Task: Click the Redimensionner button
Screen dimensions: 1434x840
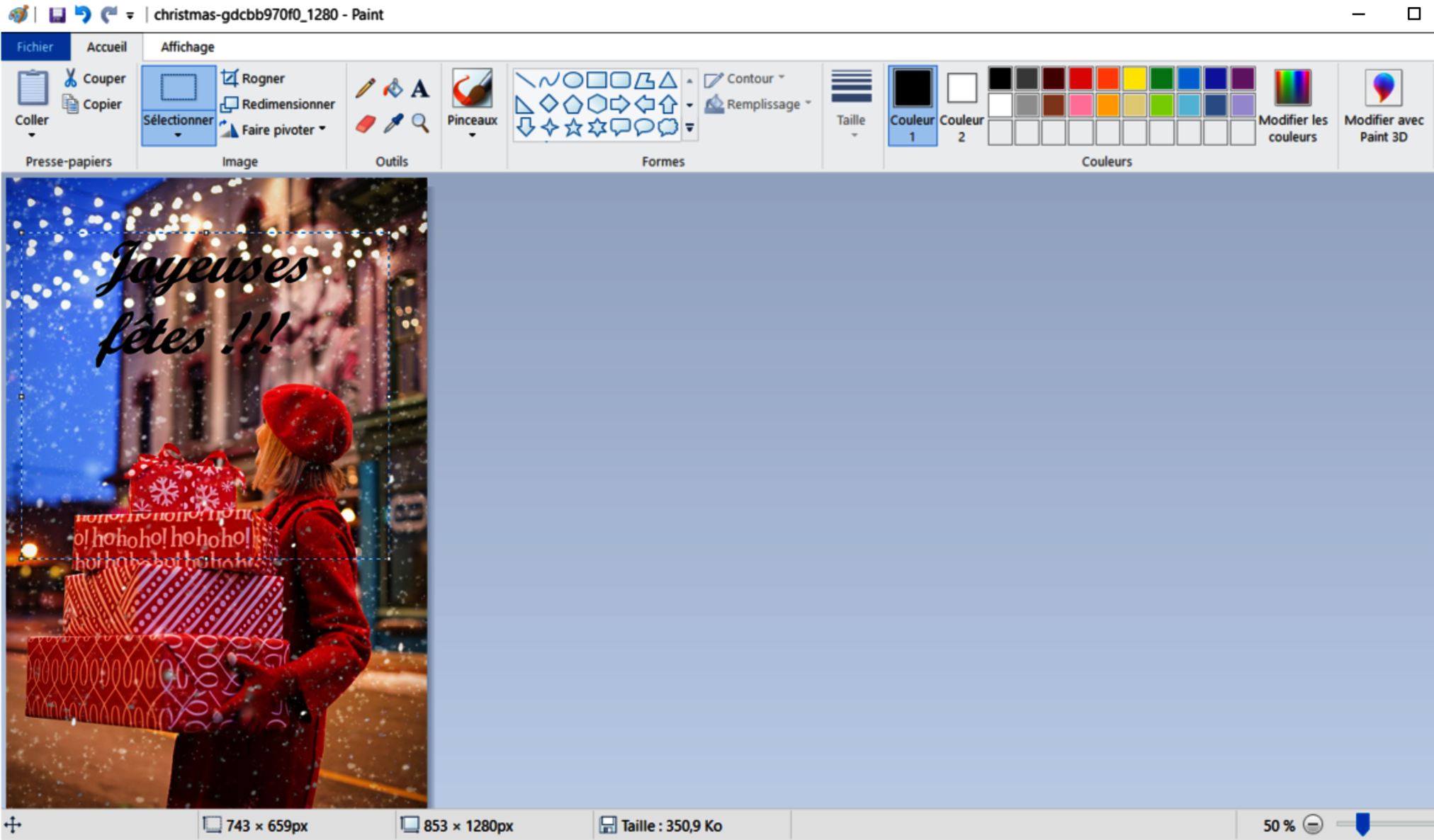Action: point(278,104)
